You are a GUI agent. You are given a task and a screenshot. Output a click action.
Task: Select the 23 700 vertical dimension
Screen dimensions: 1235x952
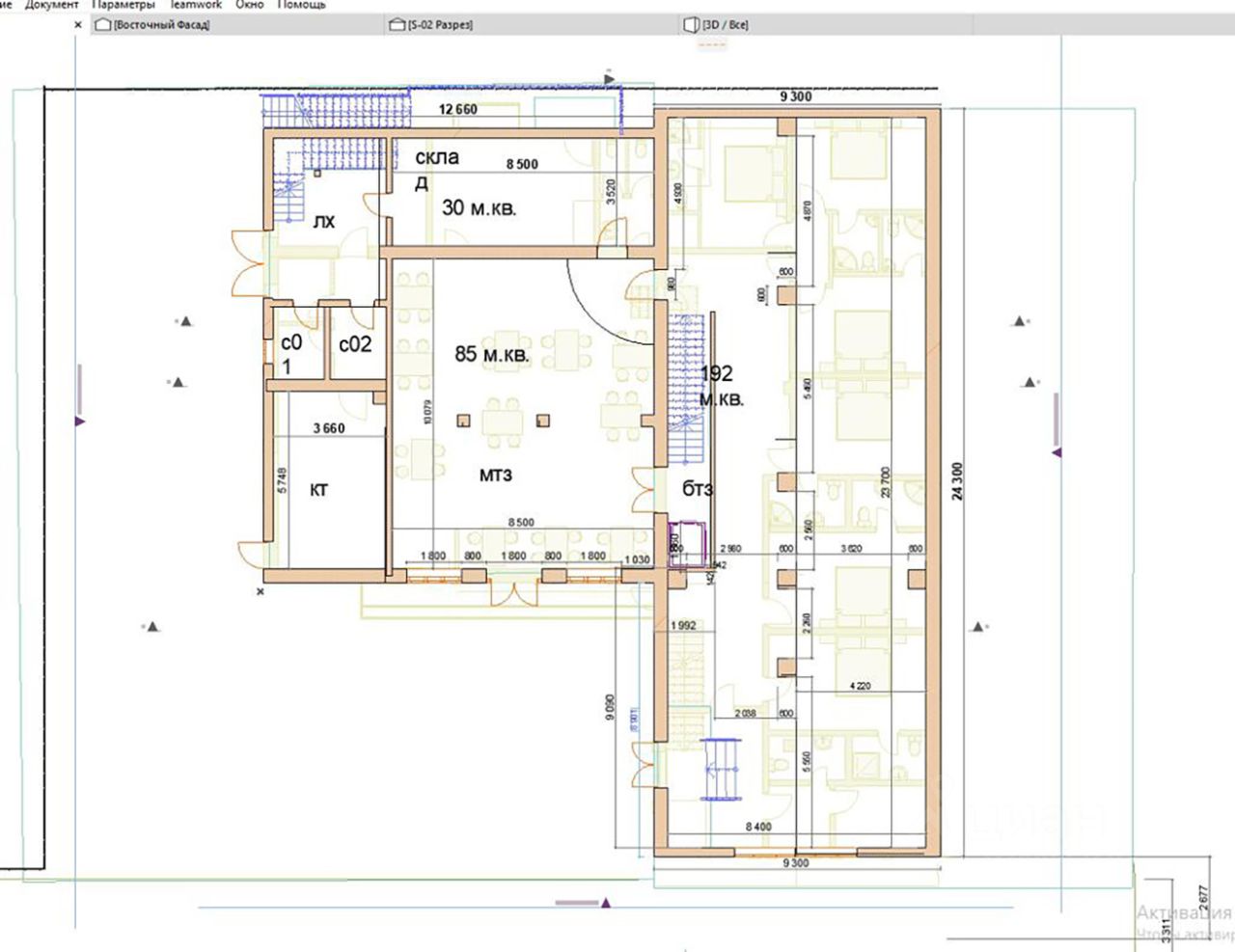click(884, 481)
